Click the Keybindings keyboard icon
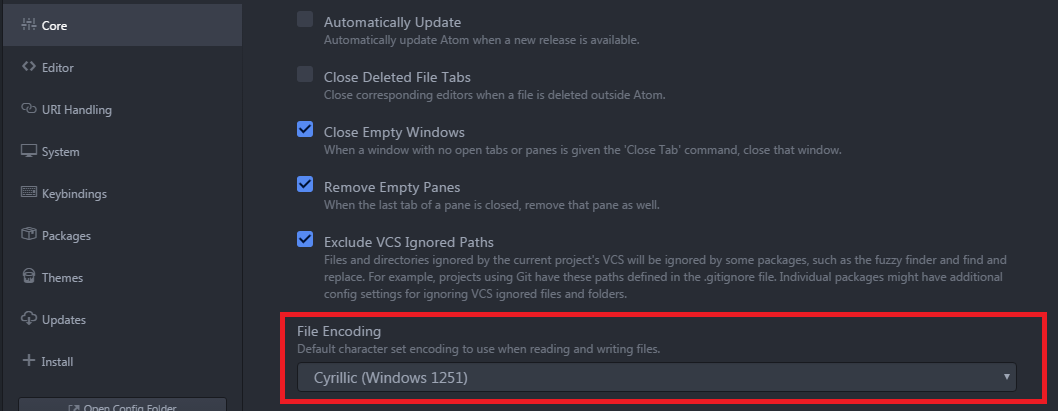This screenshot has height=411, width=1058. (x=28, y=192)
